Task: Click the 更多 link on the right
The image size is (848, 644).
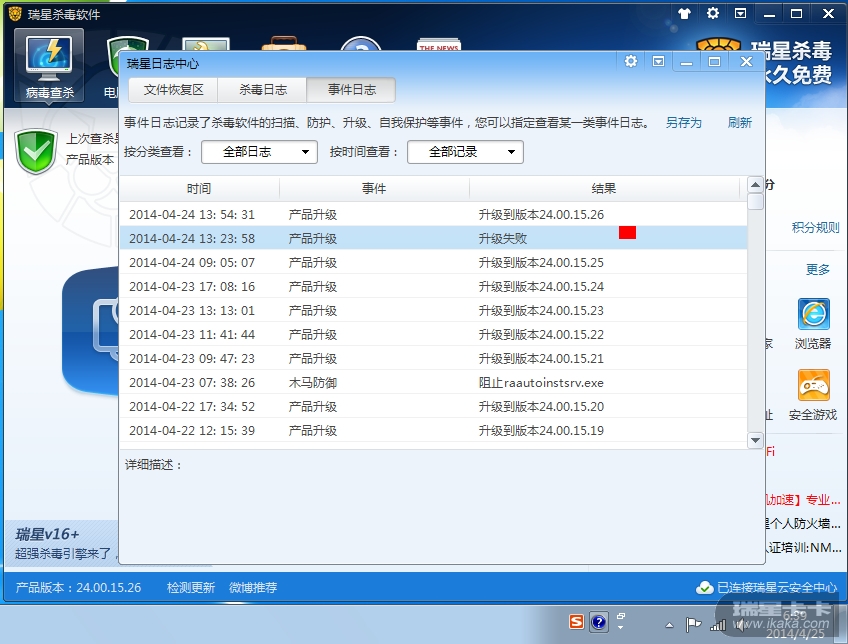Action: (817, 269)
